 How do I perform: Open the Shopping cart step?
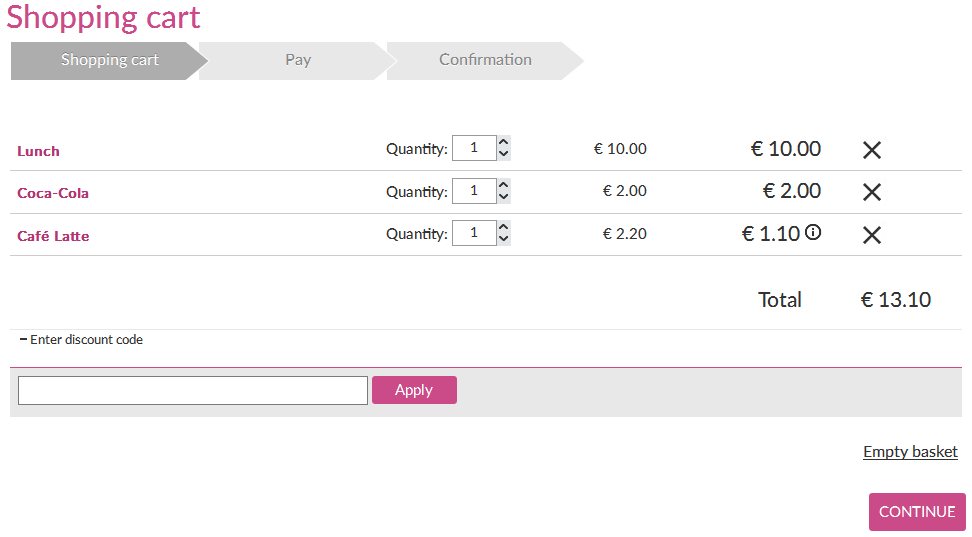point(109,60)
